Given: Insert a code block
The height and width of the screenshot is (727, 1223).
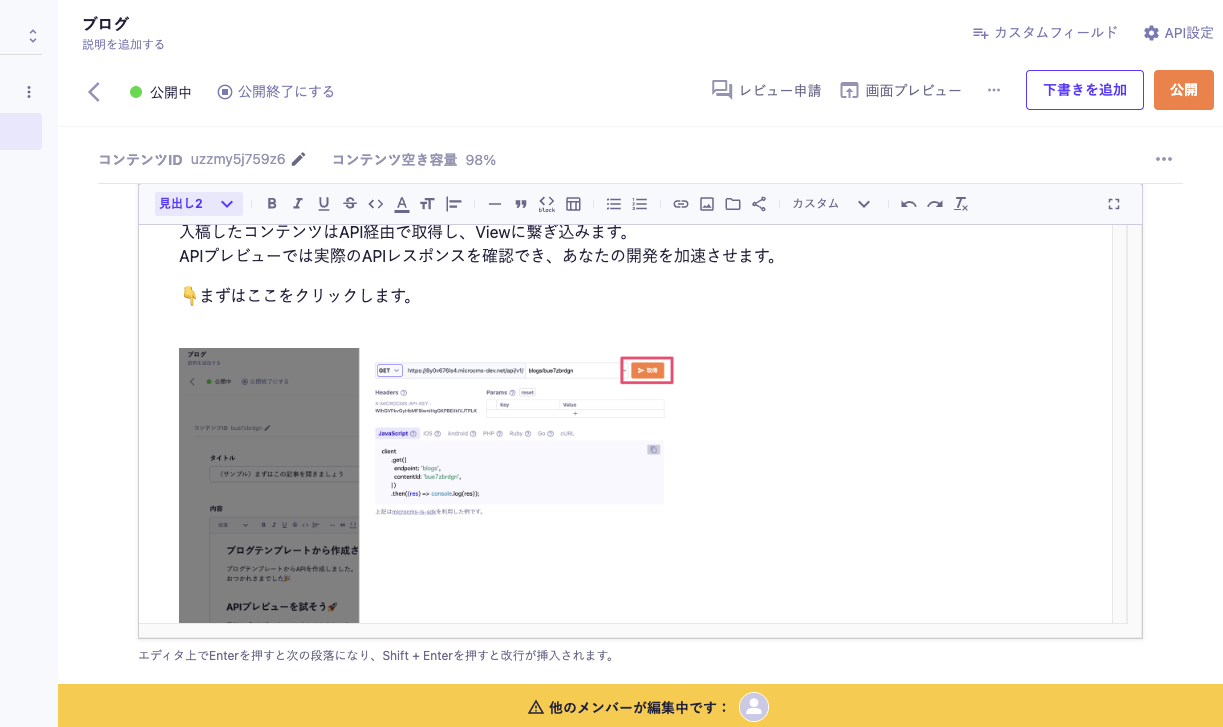Looking at the screenshot, I should click(547, 204).
